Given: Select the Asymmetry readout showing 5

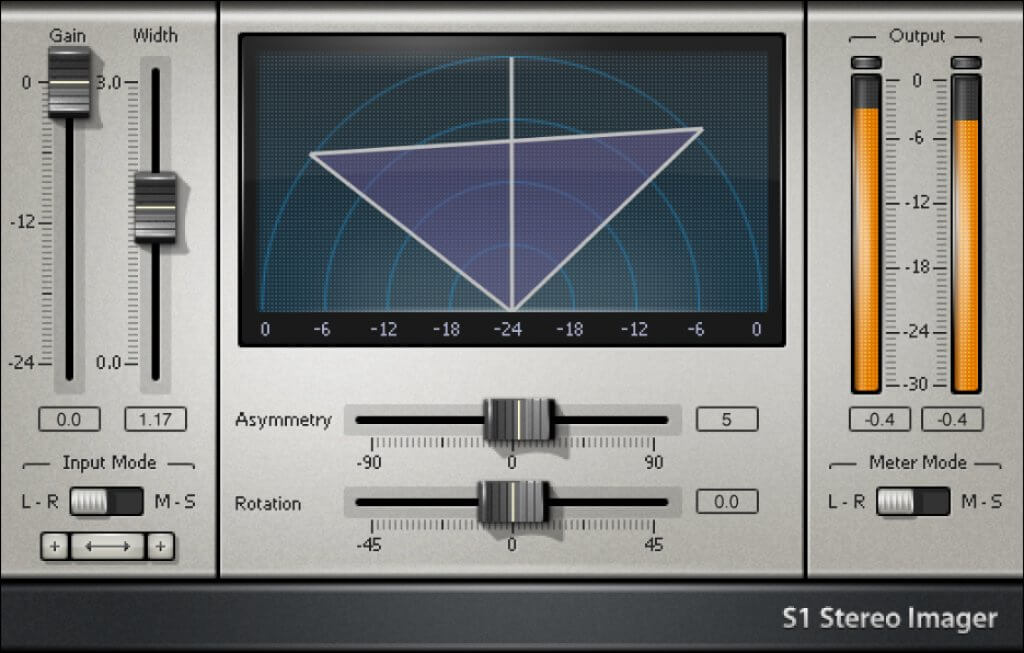Looking at the screenshot, I should [x=727, y=419].
